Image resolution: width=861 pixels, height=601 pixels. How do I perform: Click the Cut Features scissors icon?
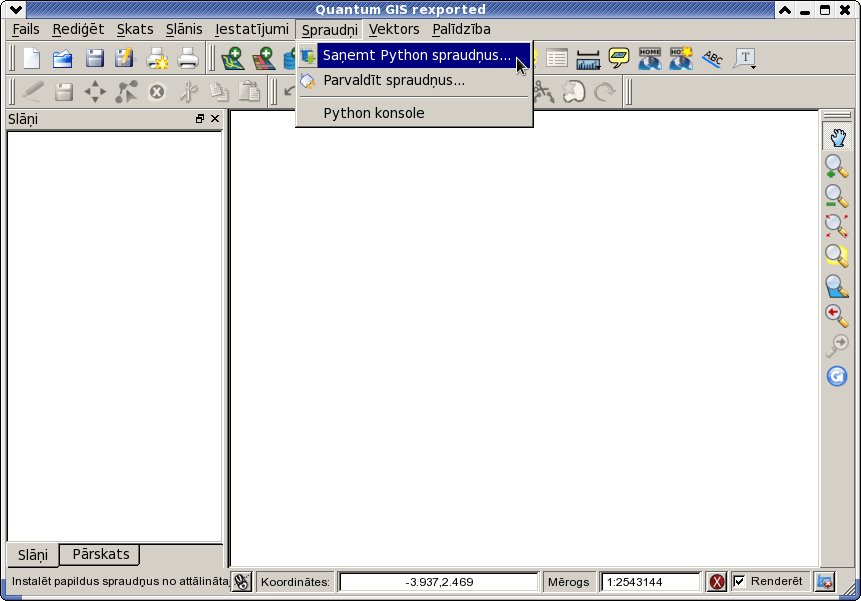pyautogui.click(x=188, y=92)
